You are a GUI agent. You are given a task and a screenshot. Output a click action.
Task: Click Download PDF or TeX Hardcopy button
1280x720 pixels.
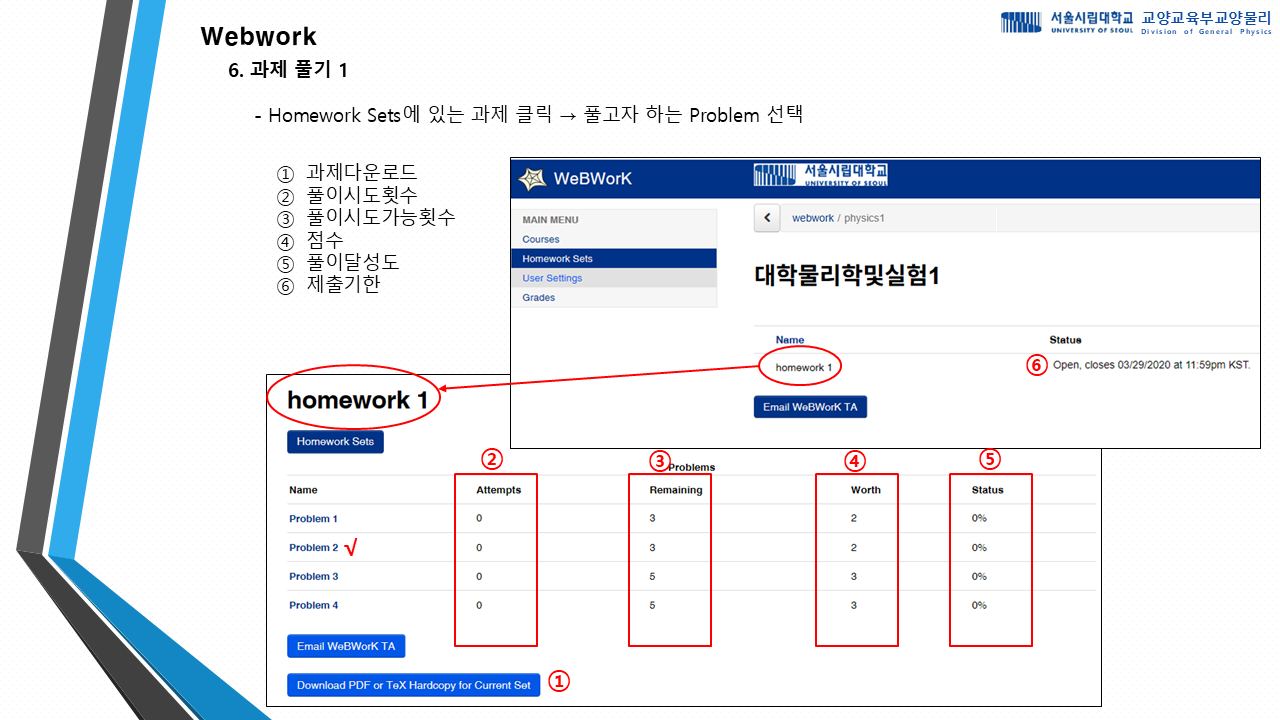(x=413, y=685)
